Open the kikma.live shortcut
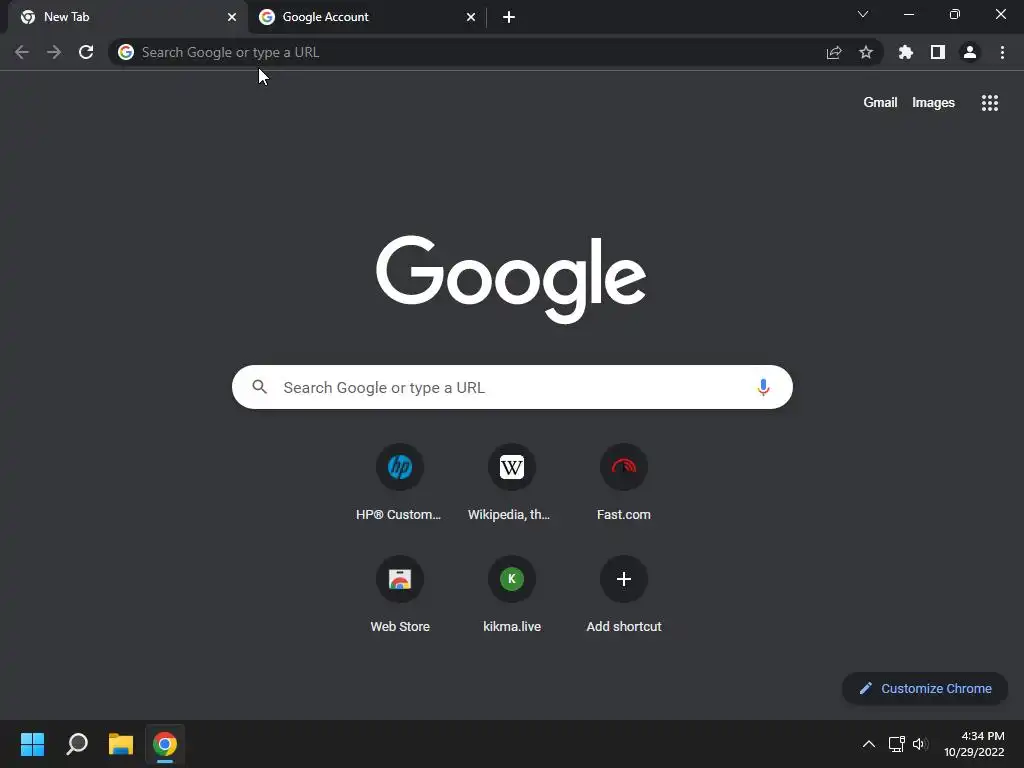The image size is (1024, 768). pyautogui.click(x=512, y=595)
